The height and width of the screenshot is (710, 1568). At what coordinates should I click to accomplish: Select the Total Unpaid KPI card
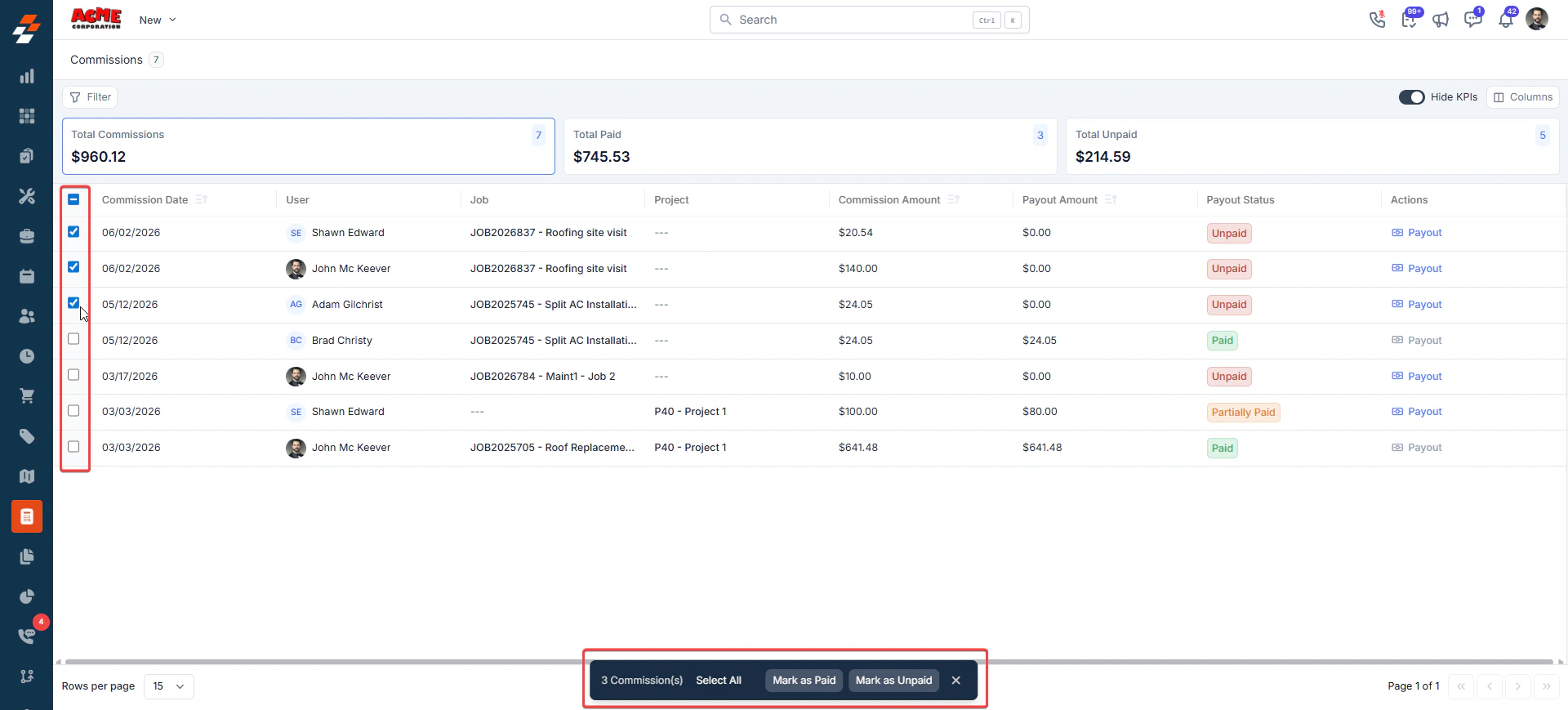tap(1312, 146)
